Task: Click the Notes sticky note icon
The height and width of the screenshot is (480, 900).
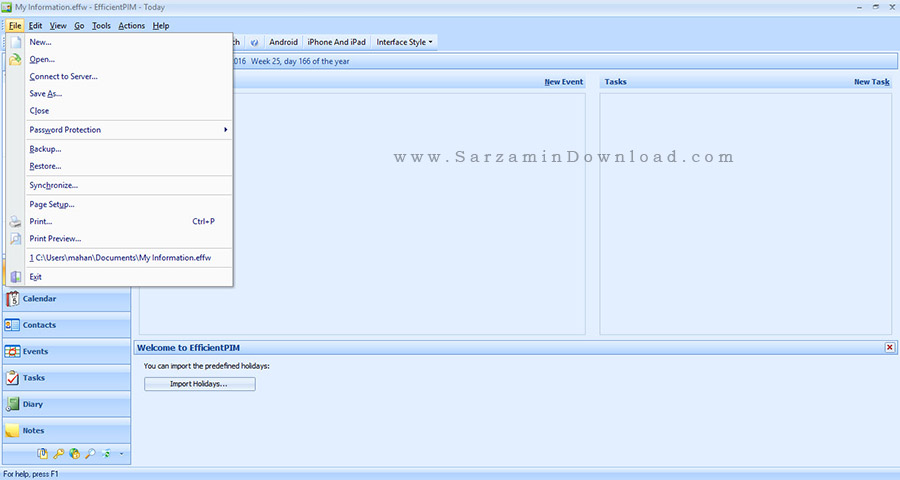Action: pos(12,431)
